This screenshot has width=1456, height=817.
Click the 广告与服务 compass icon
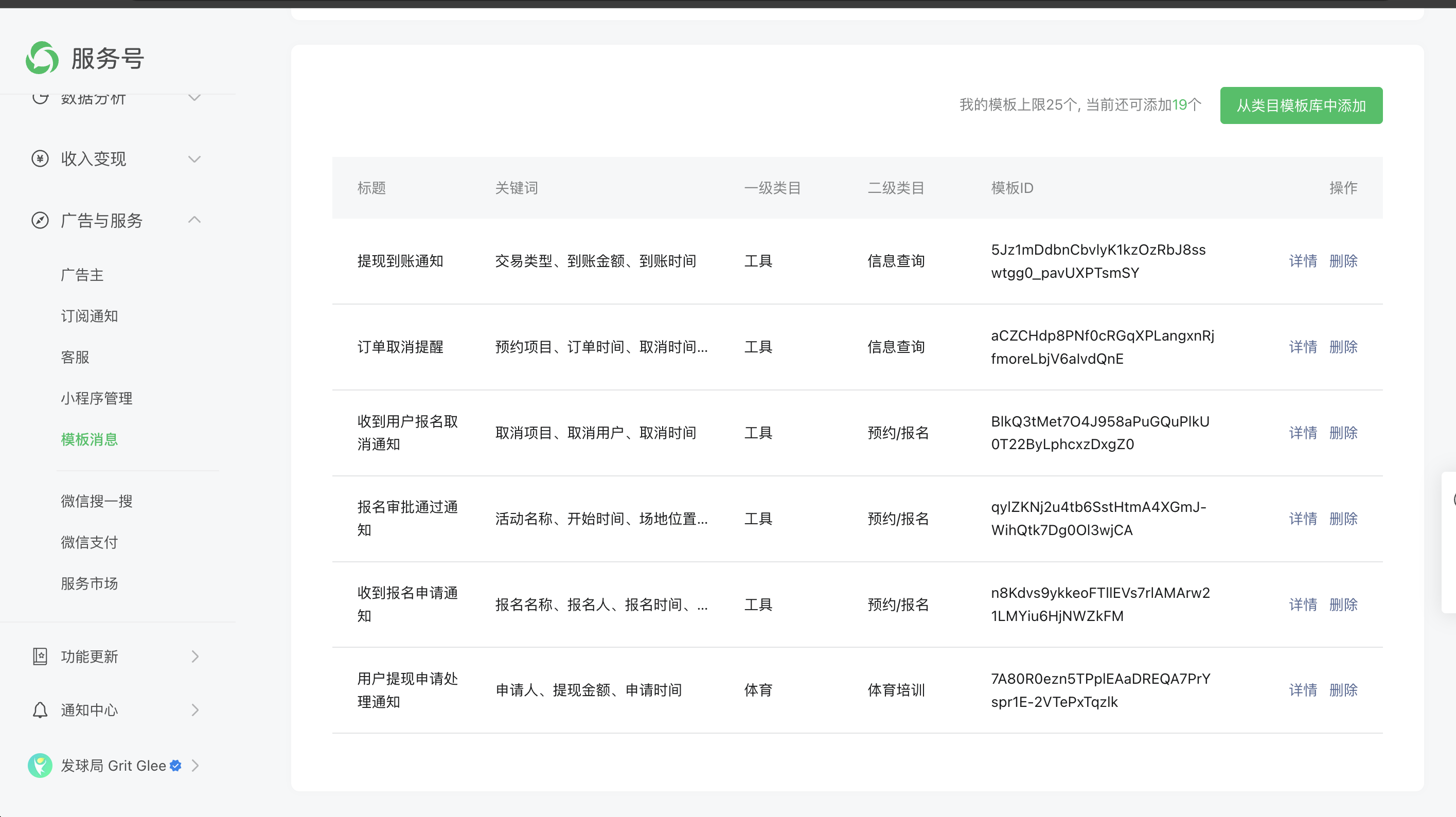tap(40, 221)
